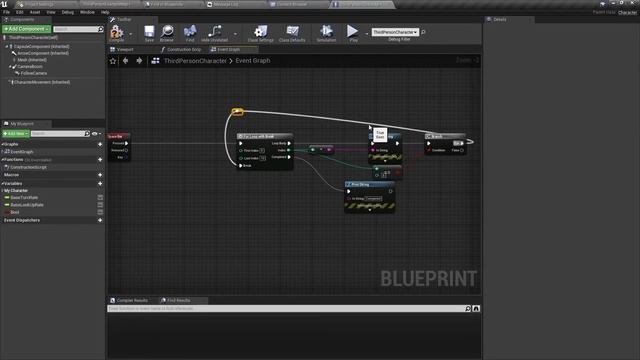Image resolution: width=640 pixels, height=360 pixels.
Task: Collapse the Functions section
Action: 2,160
